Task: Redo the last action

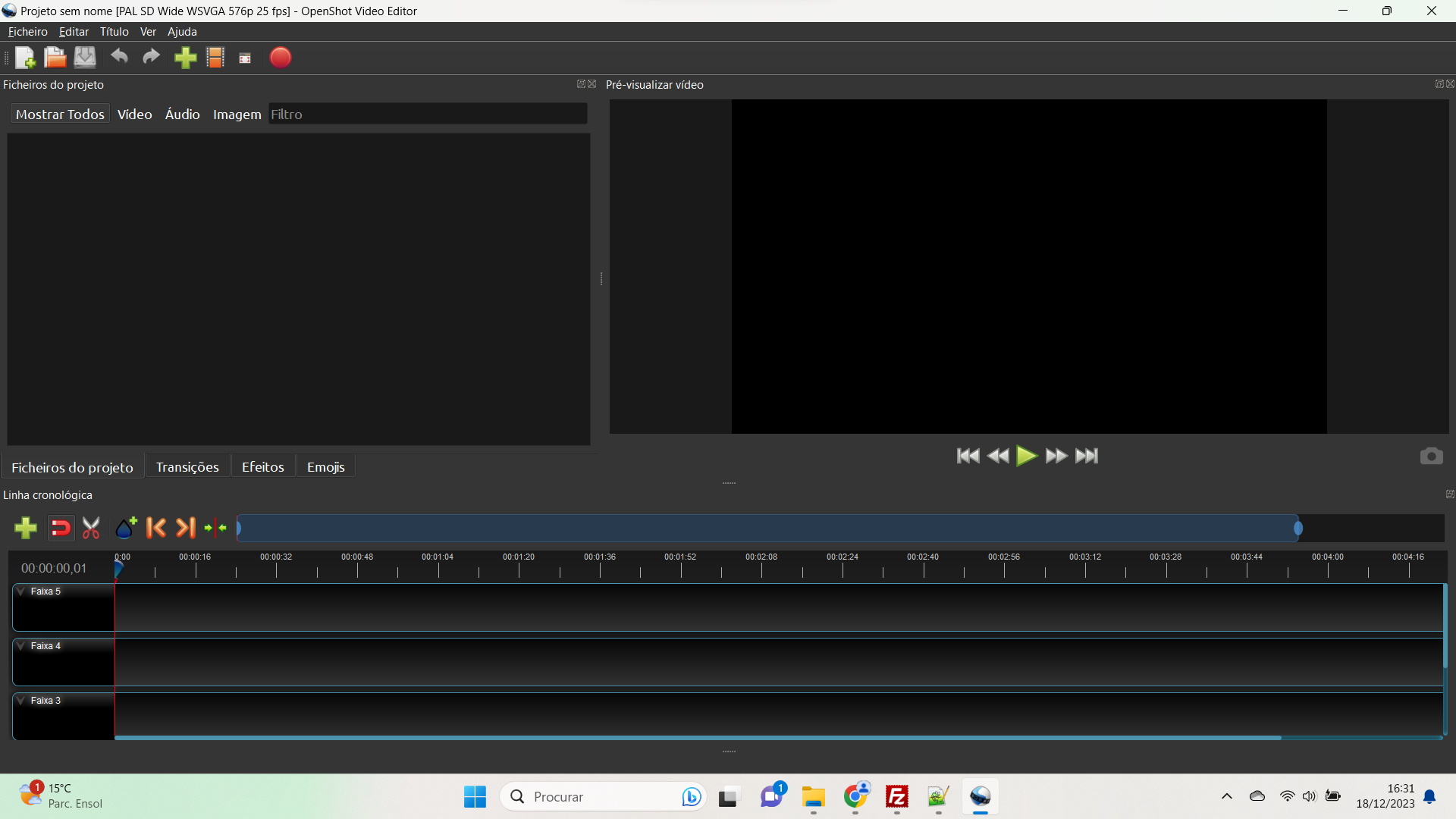Action: click(x=152, y=57)
